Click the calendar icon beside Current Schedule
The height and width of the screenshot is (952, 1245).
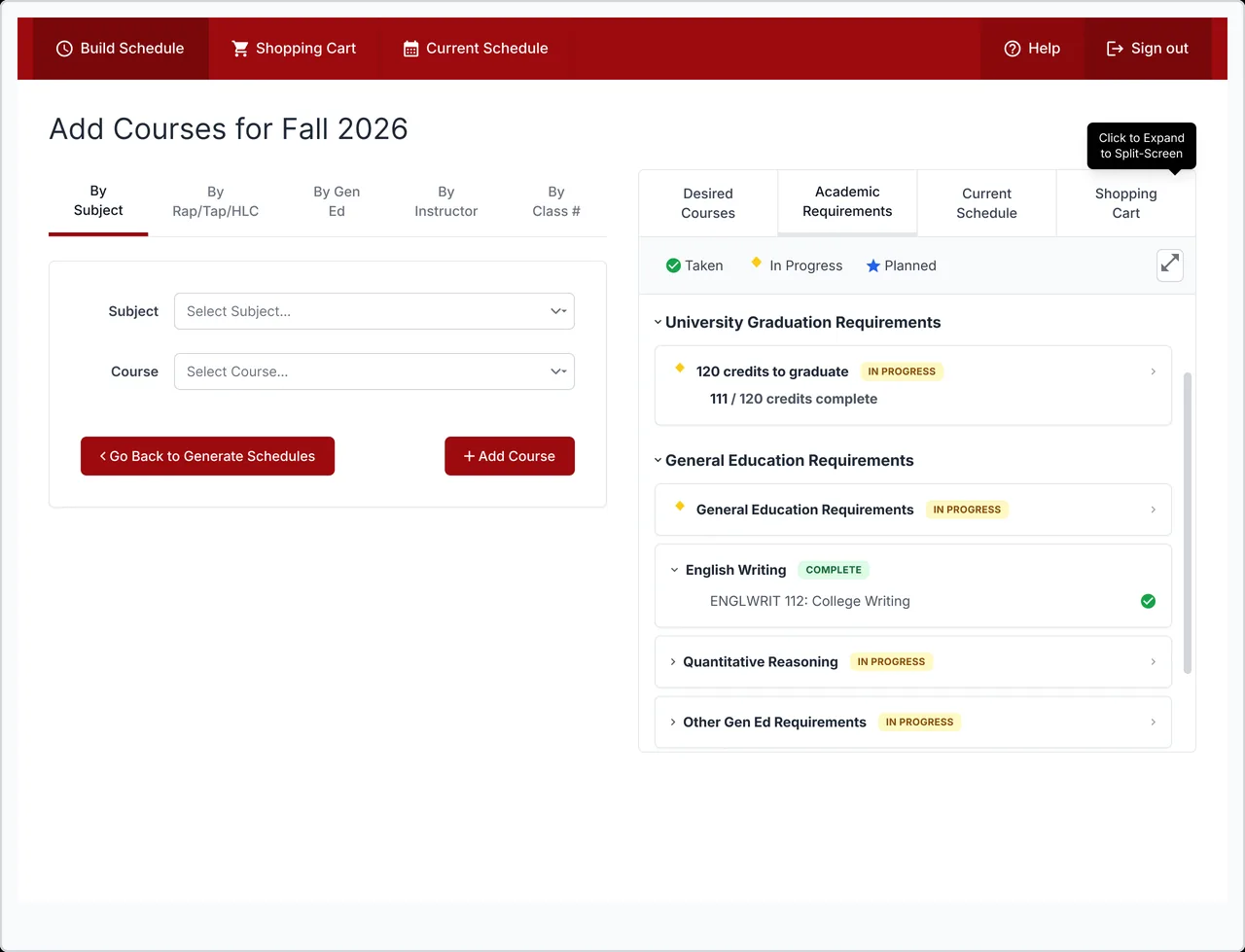pyautogui.click(x=411, y=49)
